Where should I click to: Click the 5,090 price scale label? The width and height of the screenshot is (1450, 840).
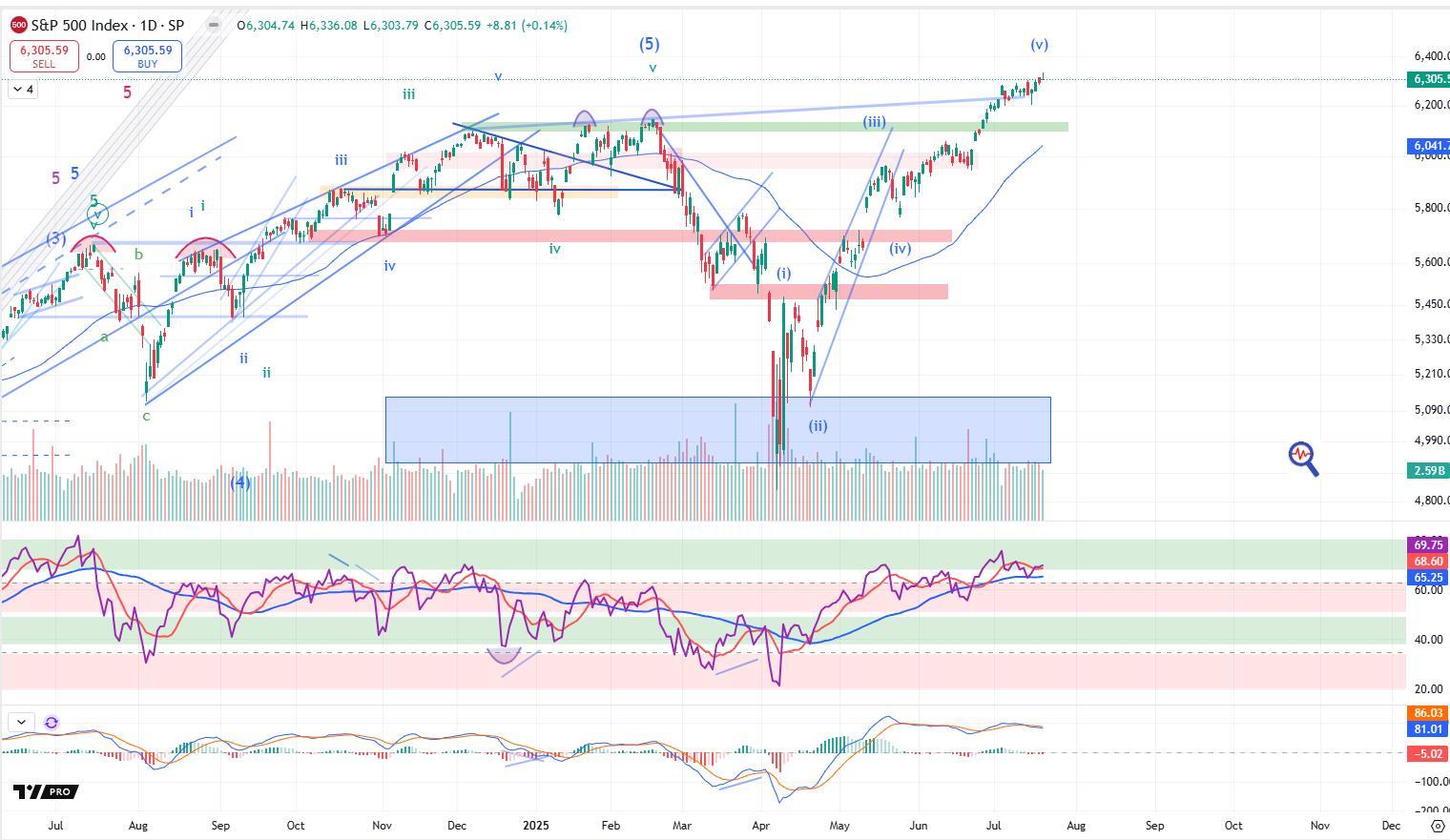click(x=1430, y=410)
